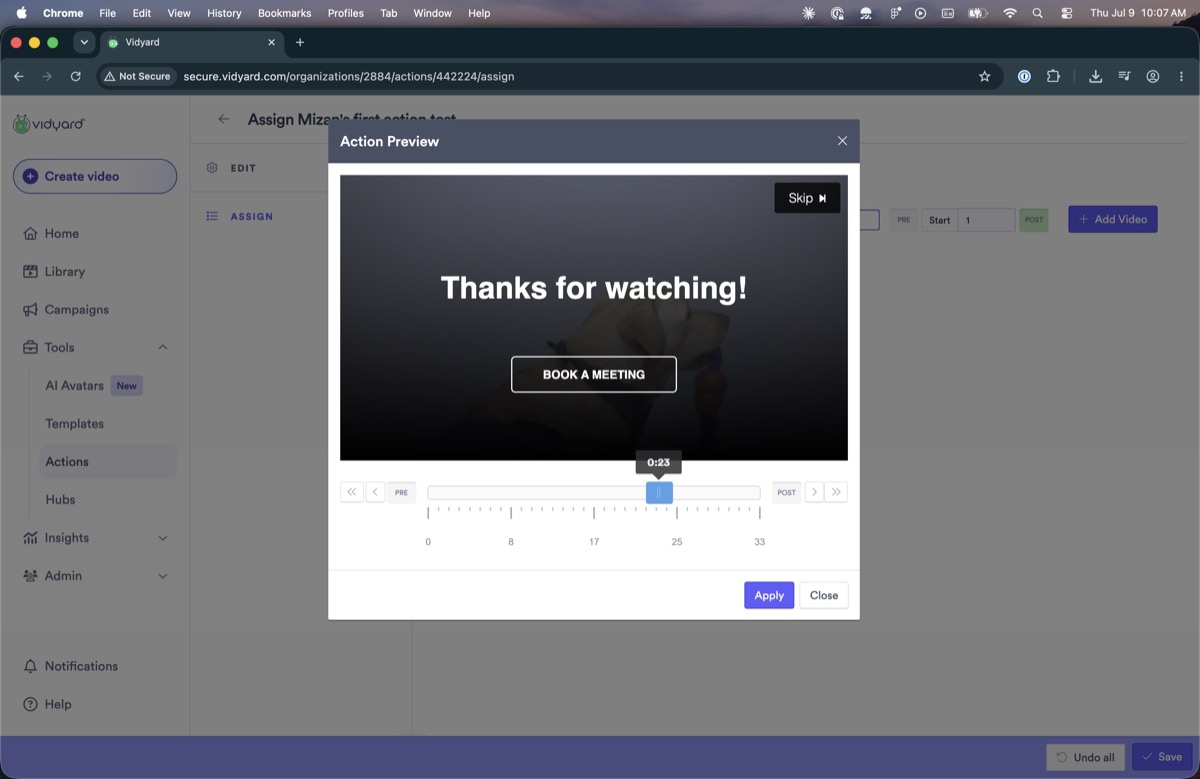Open the Profiles menu
Screen dimensions: 1200x779
point(346,13)
